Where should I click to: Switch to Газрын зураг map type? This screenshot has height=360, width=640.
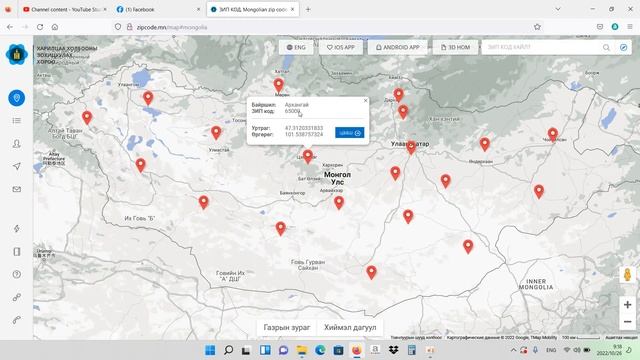(287, 327)
